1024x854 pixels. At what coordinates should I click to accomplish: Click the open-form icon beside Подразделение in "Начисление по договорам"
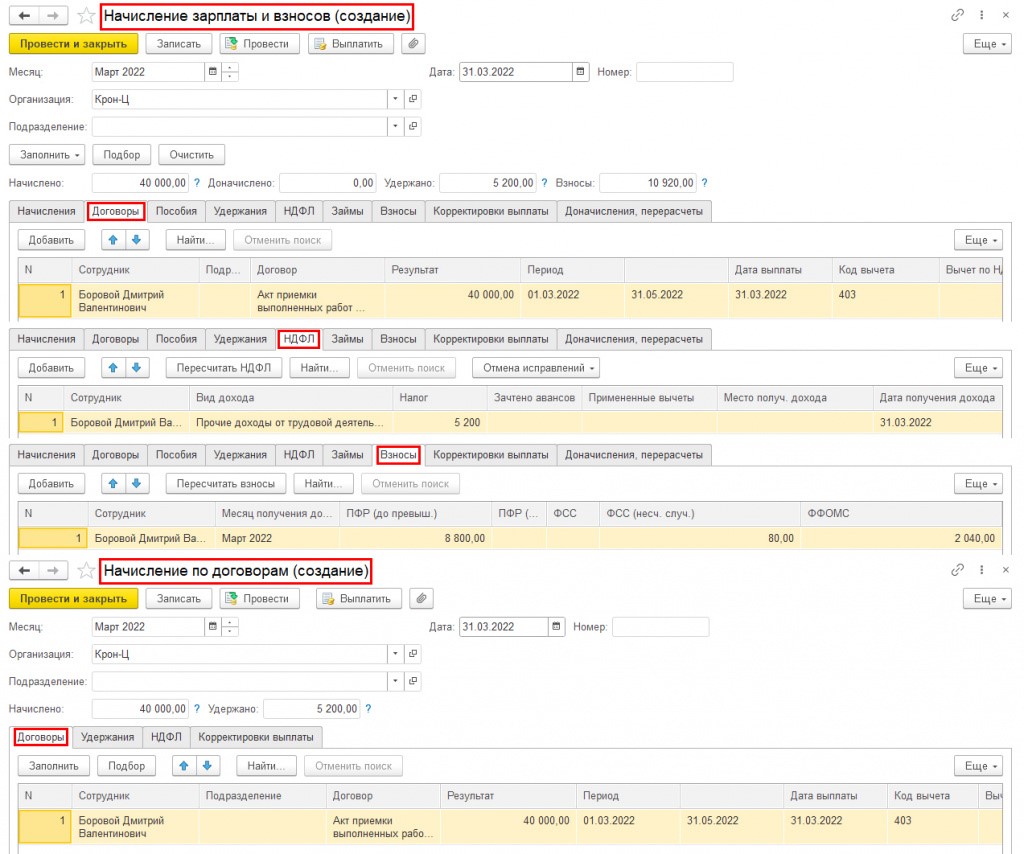pyautogui.click(x=412, y=681)
